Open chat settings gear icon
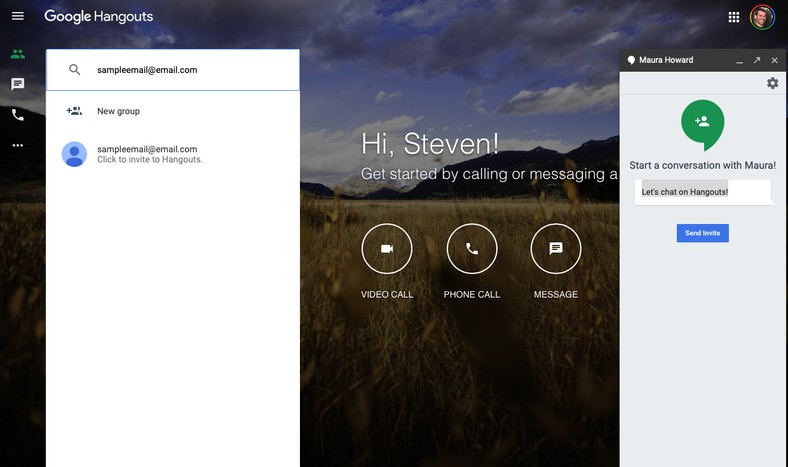This screenshot has height=467, width=788. 772,83
